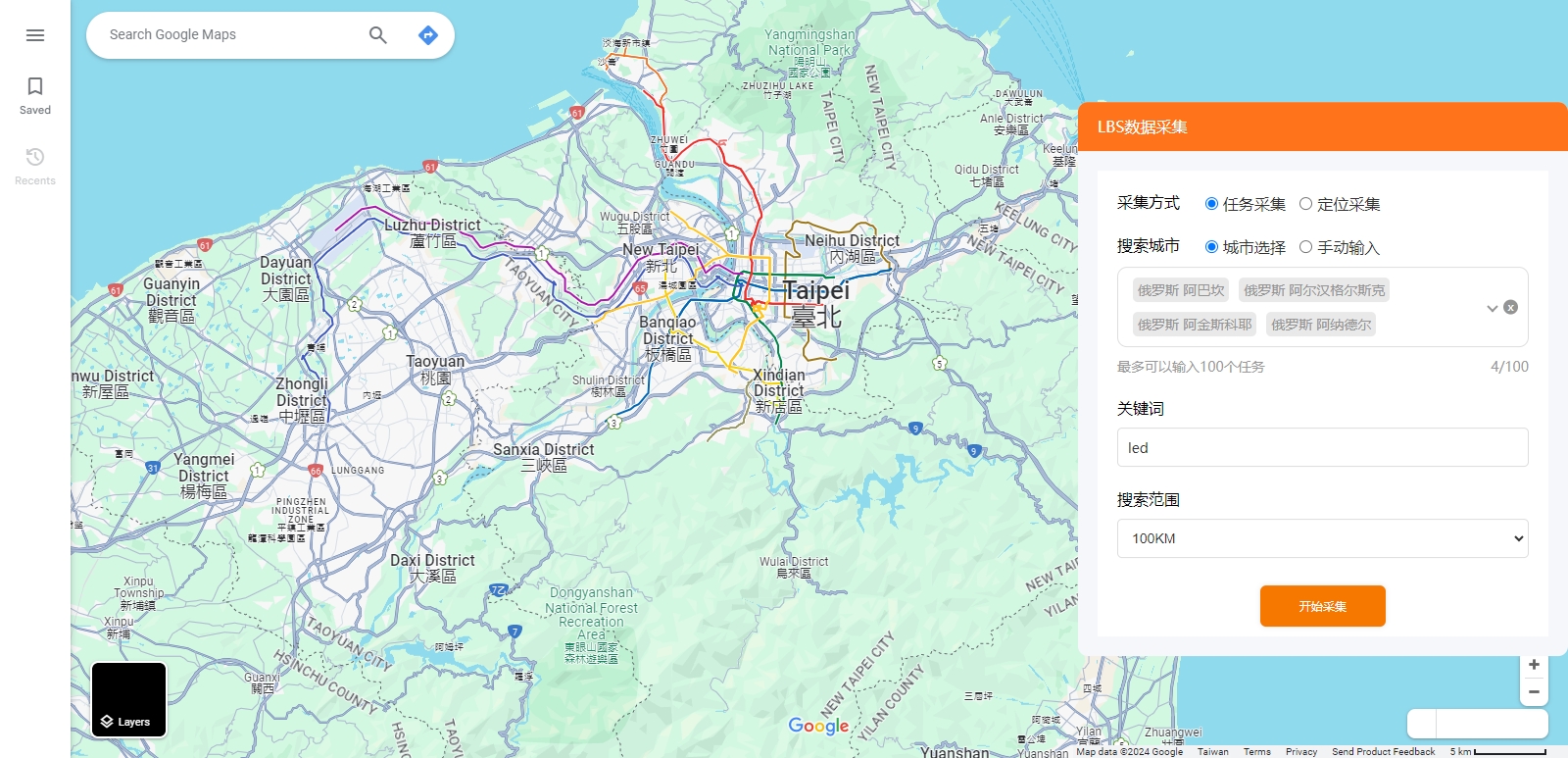The image size is (1568, 758).
Task: Click the Wulai District map label
Action: pos(794,567)
